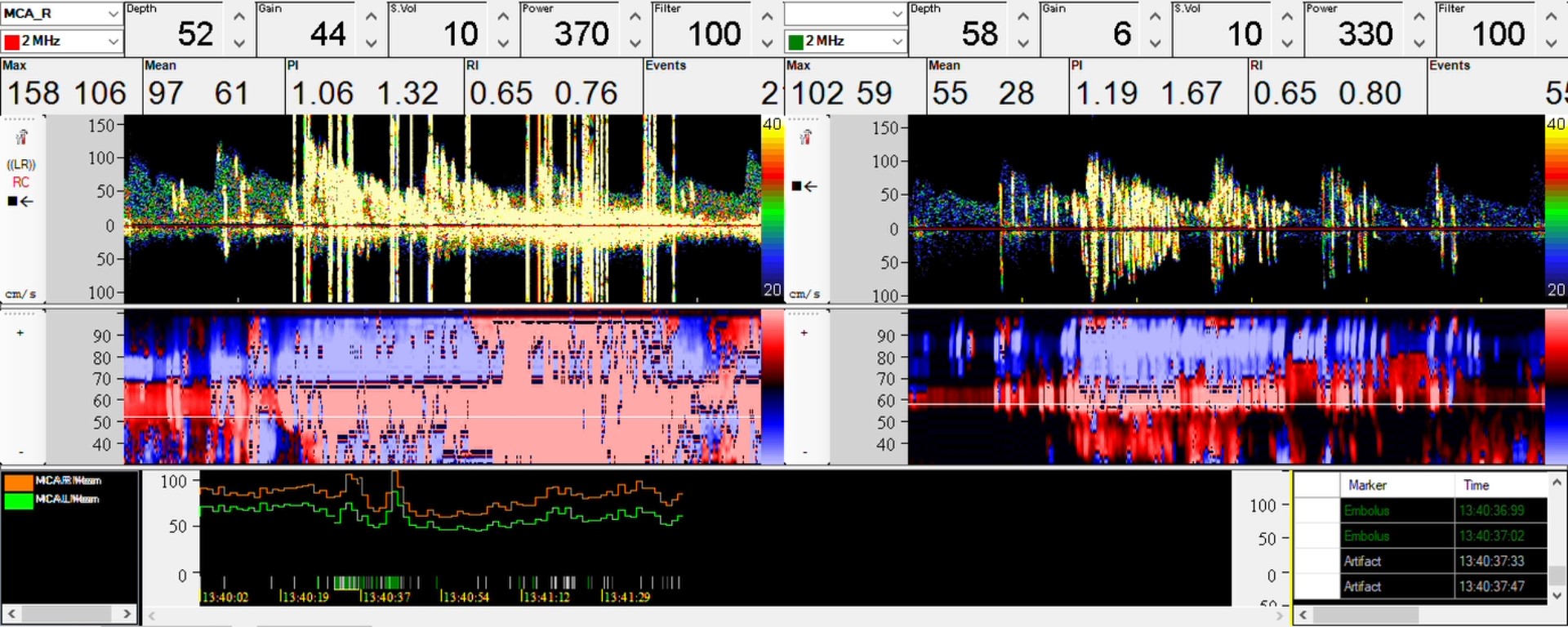The height and width of the screenshot is (627, 1568).
Task: Click the left channel Power value 370
Action: pyautogui.click(x=581, y=34)
